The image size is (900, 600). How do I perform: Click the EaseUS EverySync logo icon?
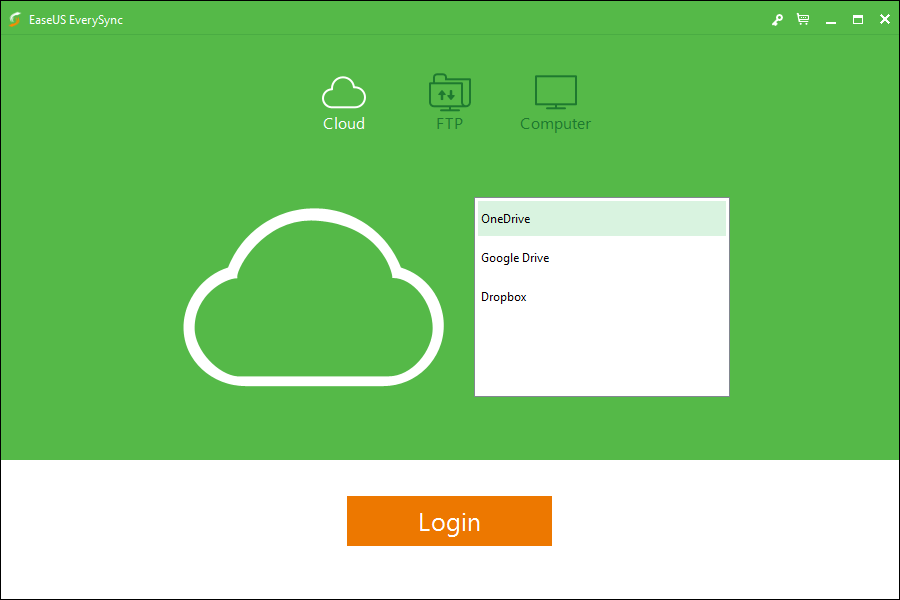point(15,20)
